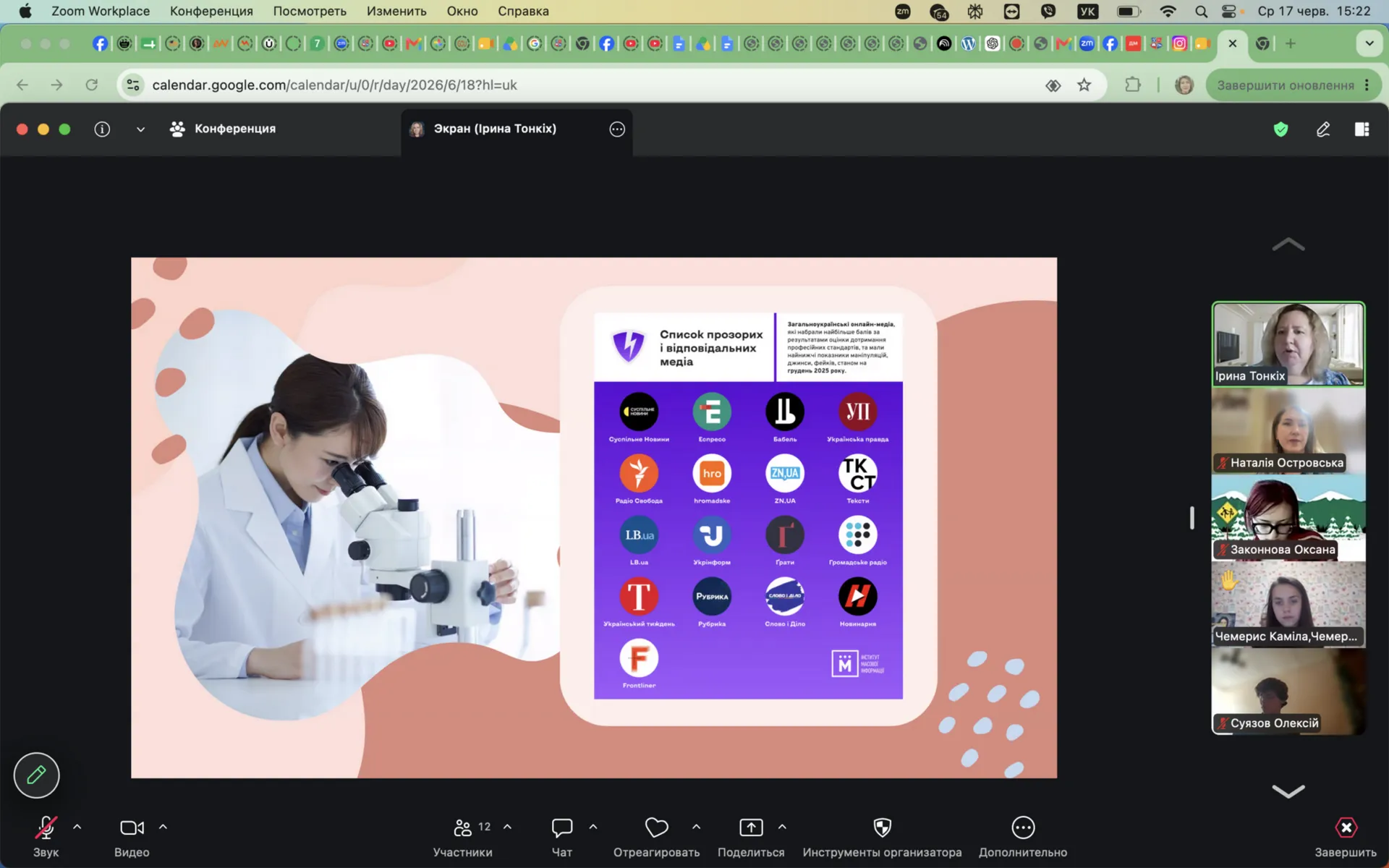Select Чемерис Каміла video thumbnail

(1288, 605)
